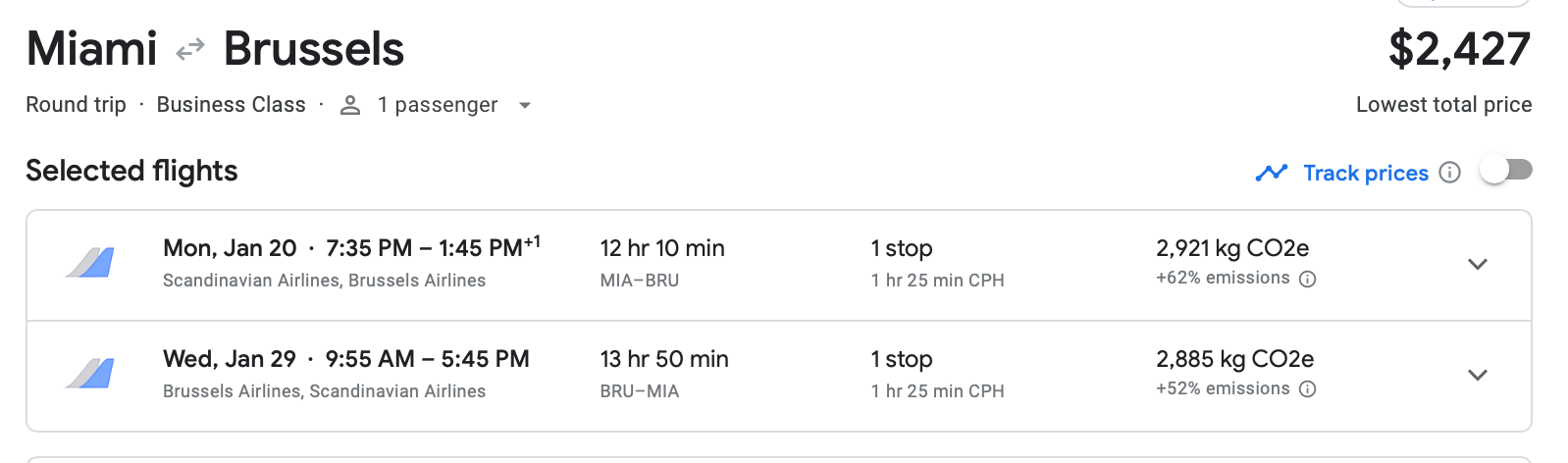Image resolution: width=1568 pixels, height=463 pixels.
Task: Expand the Mon, Jan 20 flight details
Action: tap(1477, 264)
